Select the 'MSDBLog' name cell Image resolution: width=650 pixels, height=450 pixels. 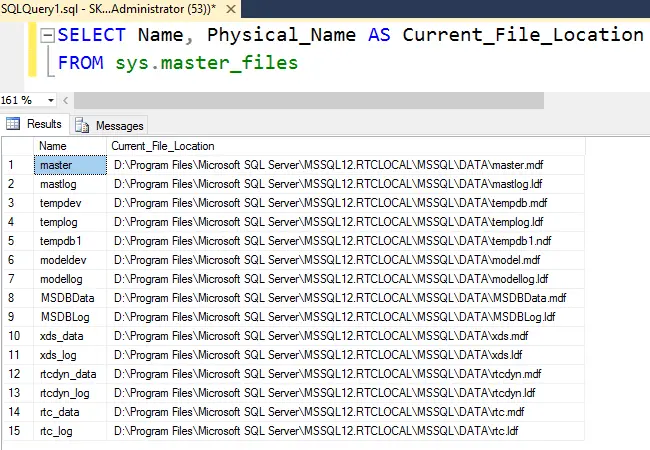click(70, 317)
